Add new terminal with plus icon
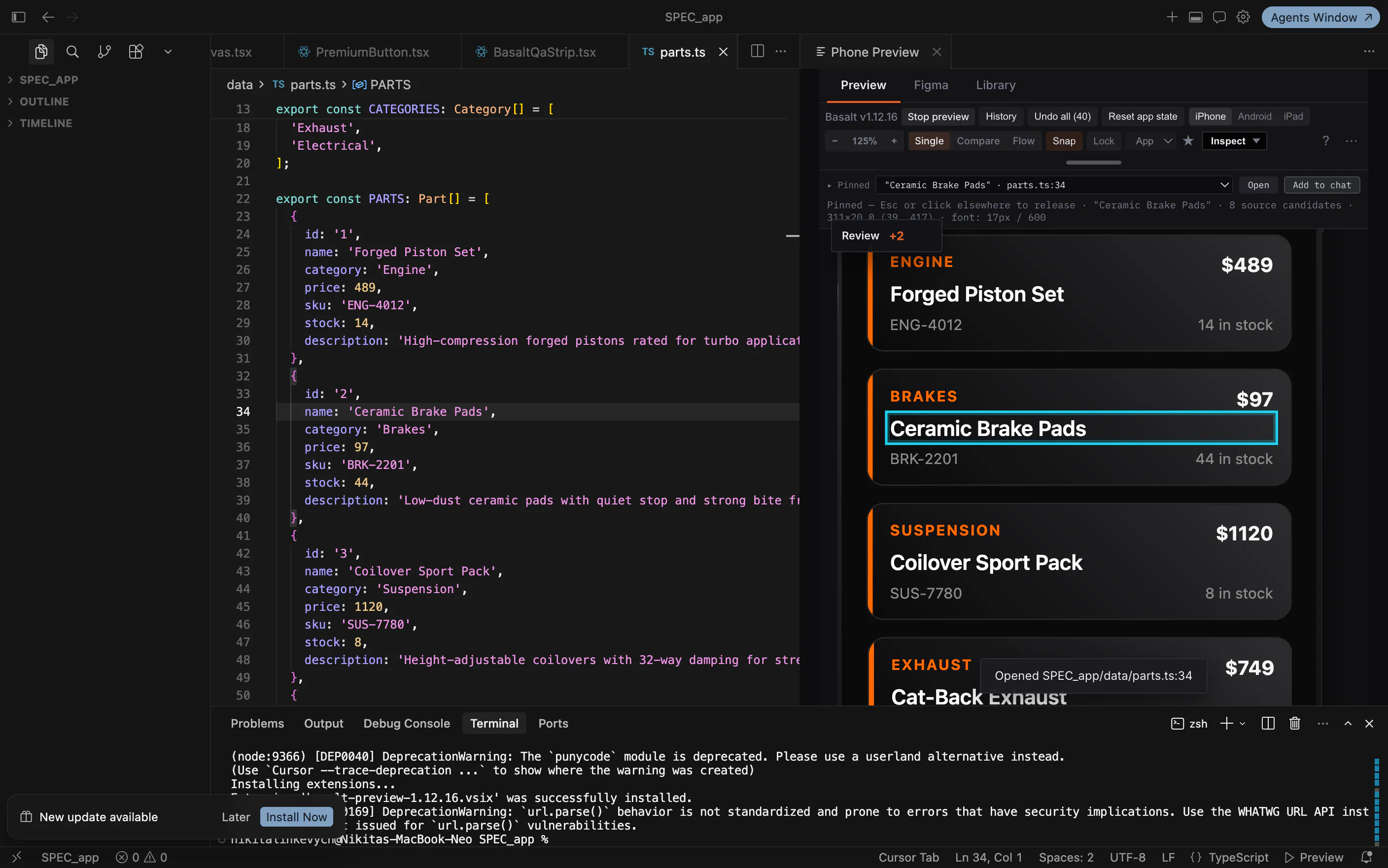 [x=1227, y=723]
